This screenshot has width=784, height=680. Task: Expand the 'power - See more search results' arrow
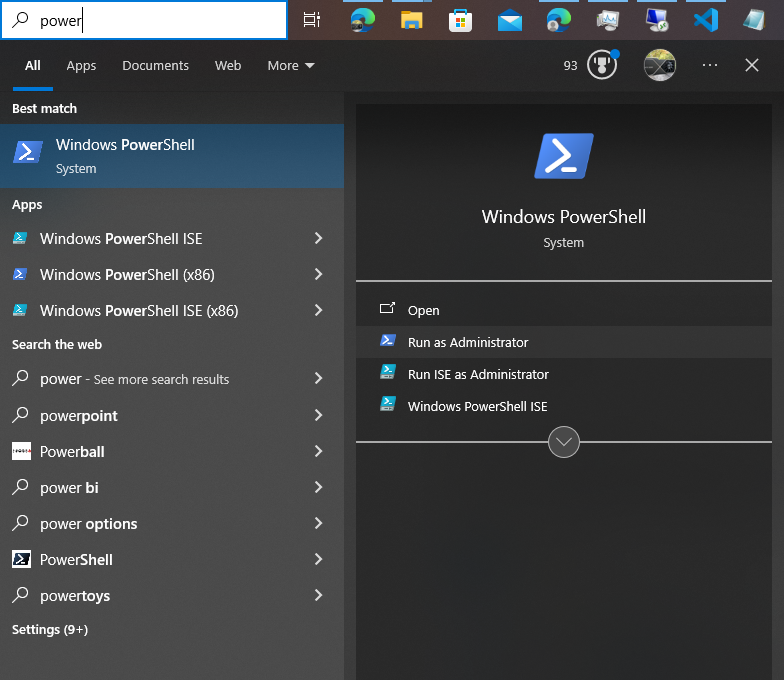(318, 378)
